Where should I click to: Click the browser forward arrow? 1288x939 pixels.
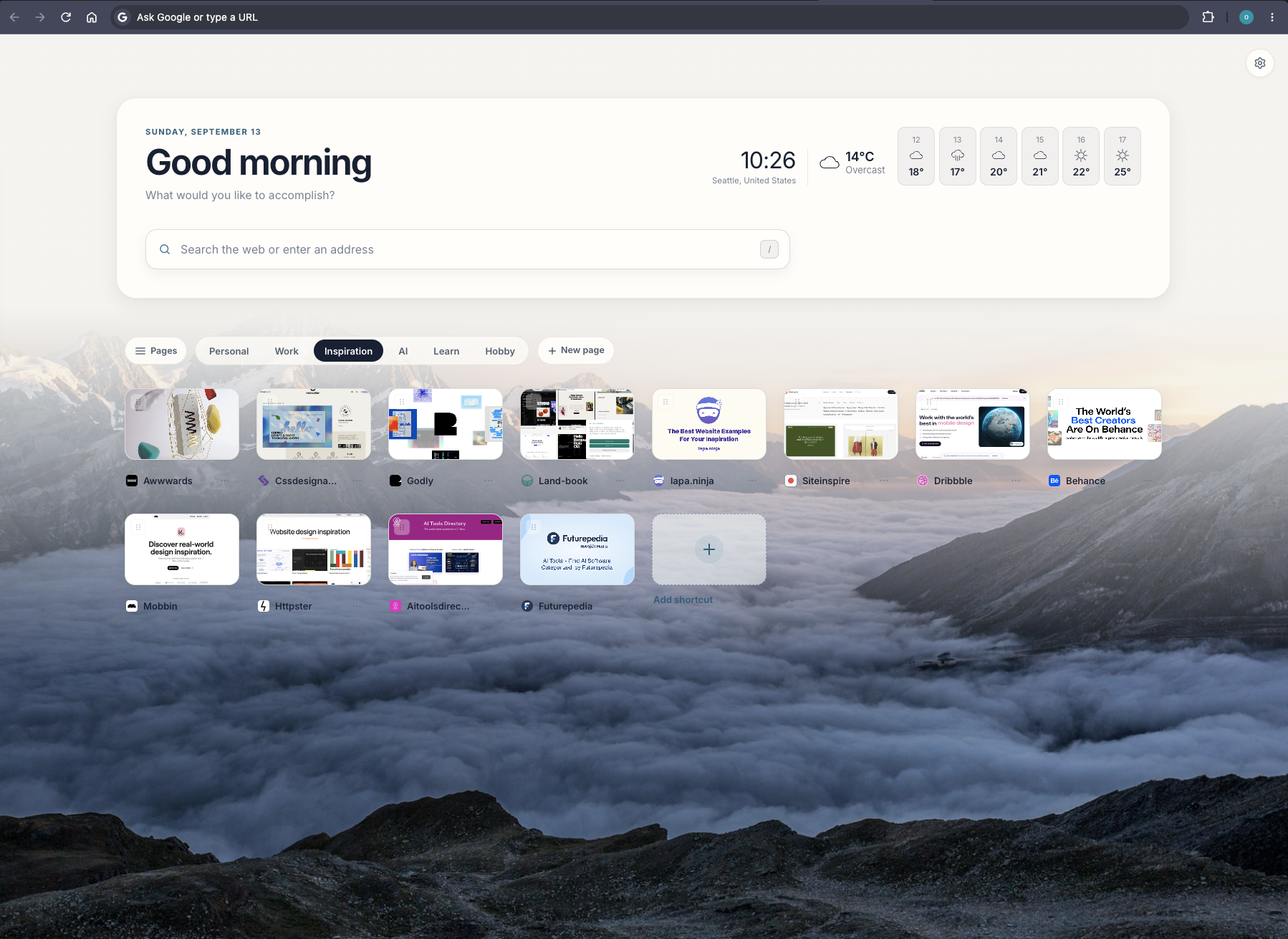40,17
